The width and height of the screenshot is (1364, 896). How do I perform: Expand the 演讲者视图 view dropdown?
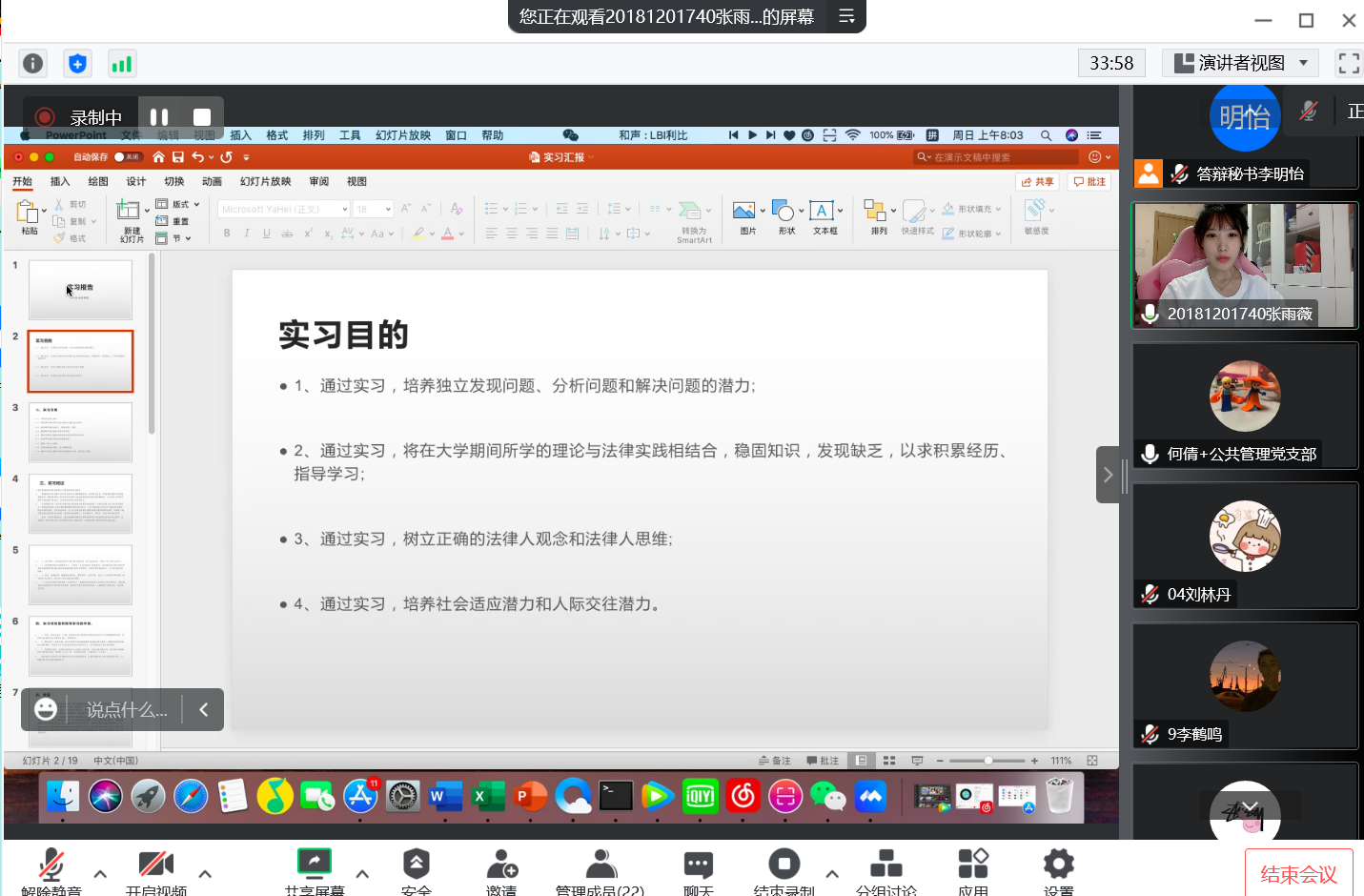pos(1240,63)
